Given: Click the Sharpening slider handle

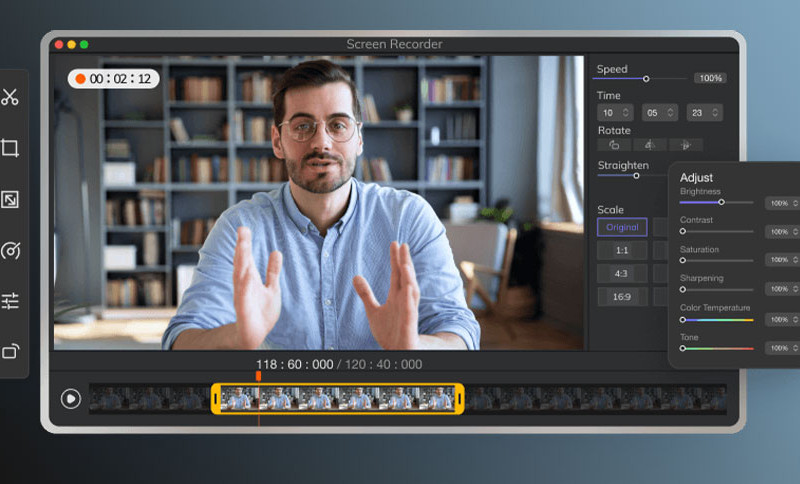Looking at the screenshot, I should (683, 290).
